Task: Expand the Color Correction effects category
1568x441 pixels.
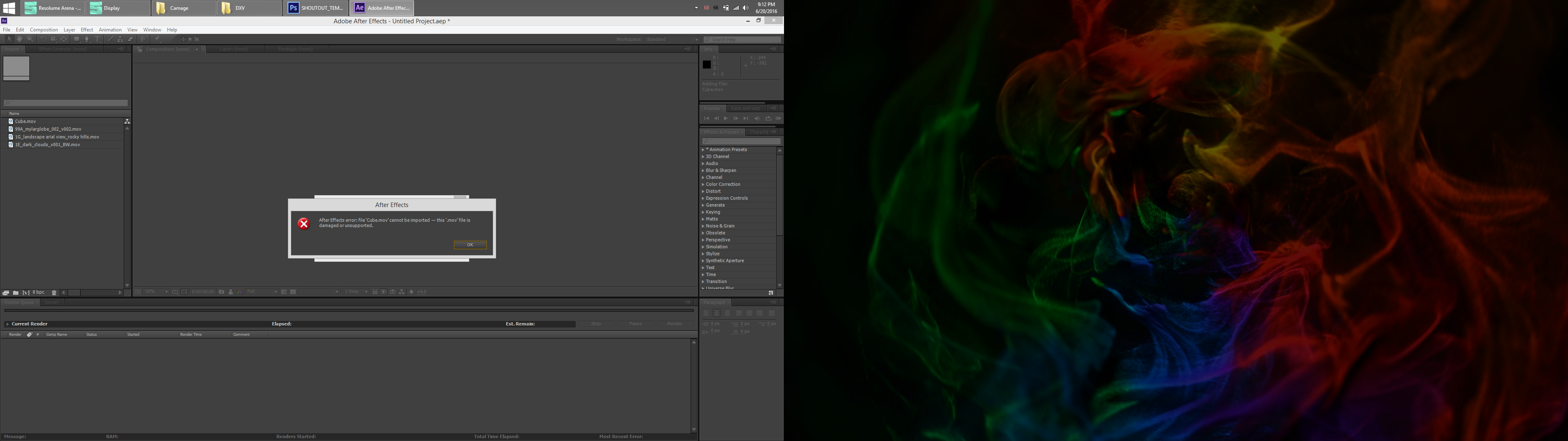Action: pyautogui.click(x=703, y=185)
